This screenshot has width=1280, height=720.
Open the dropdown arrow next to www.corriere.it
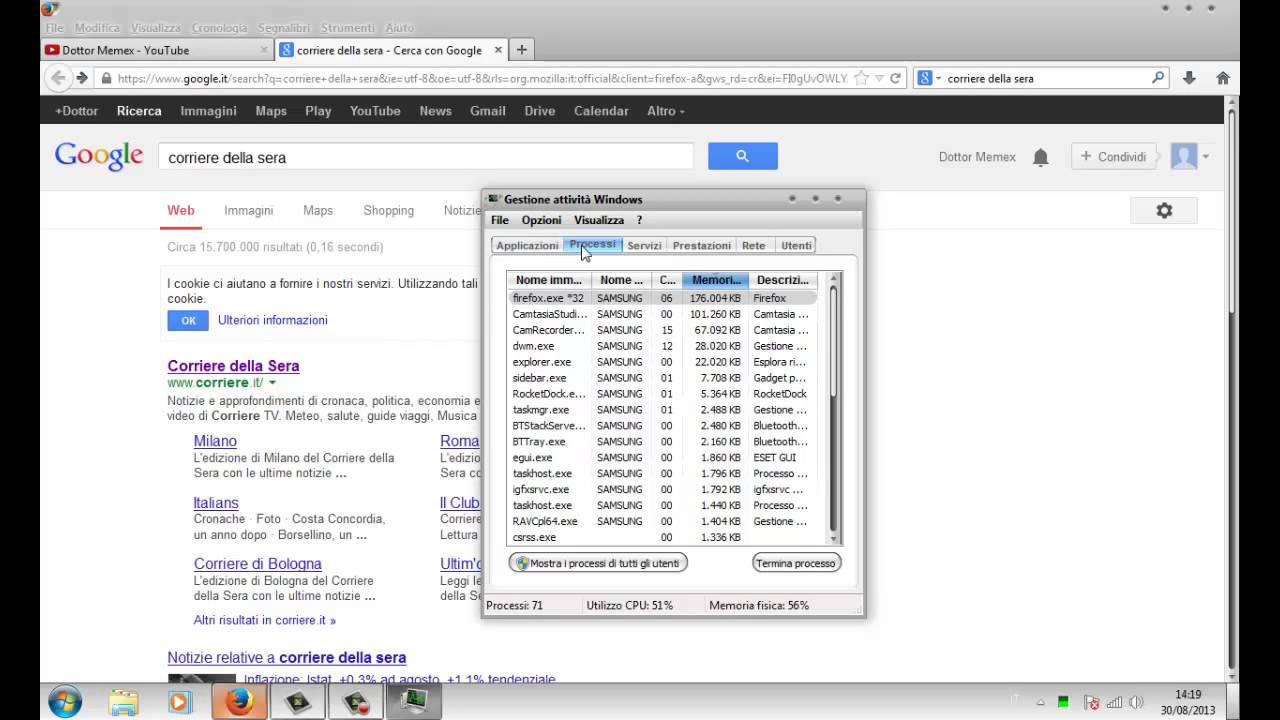click(272, 383)
